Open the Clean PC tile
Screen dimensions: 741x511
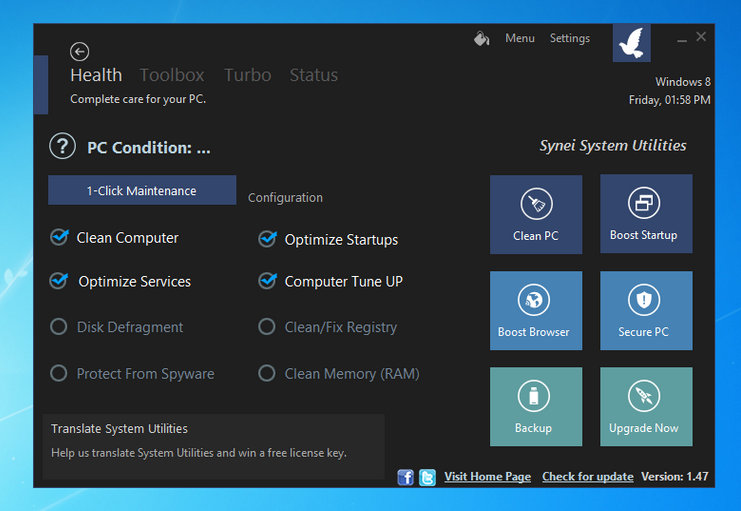(536, 215)
